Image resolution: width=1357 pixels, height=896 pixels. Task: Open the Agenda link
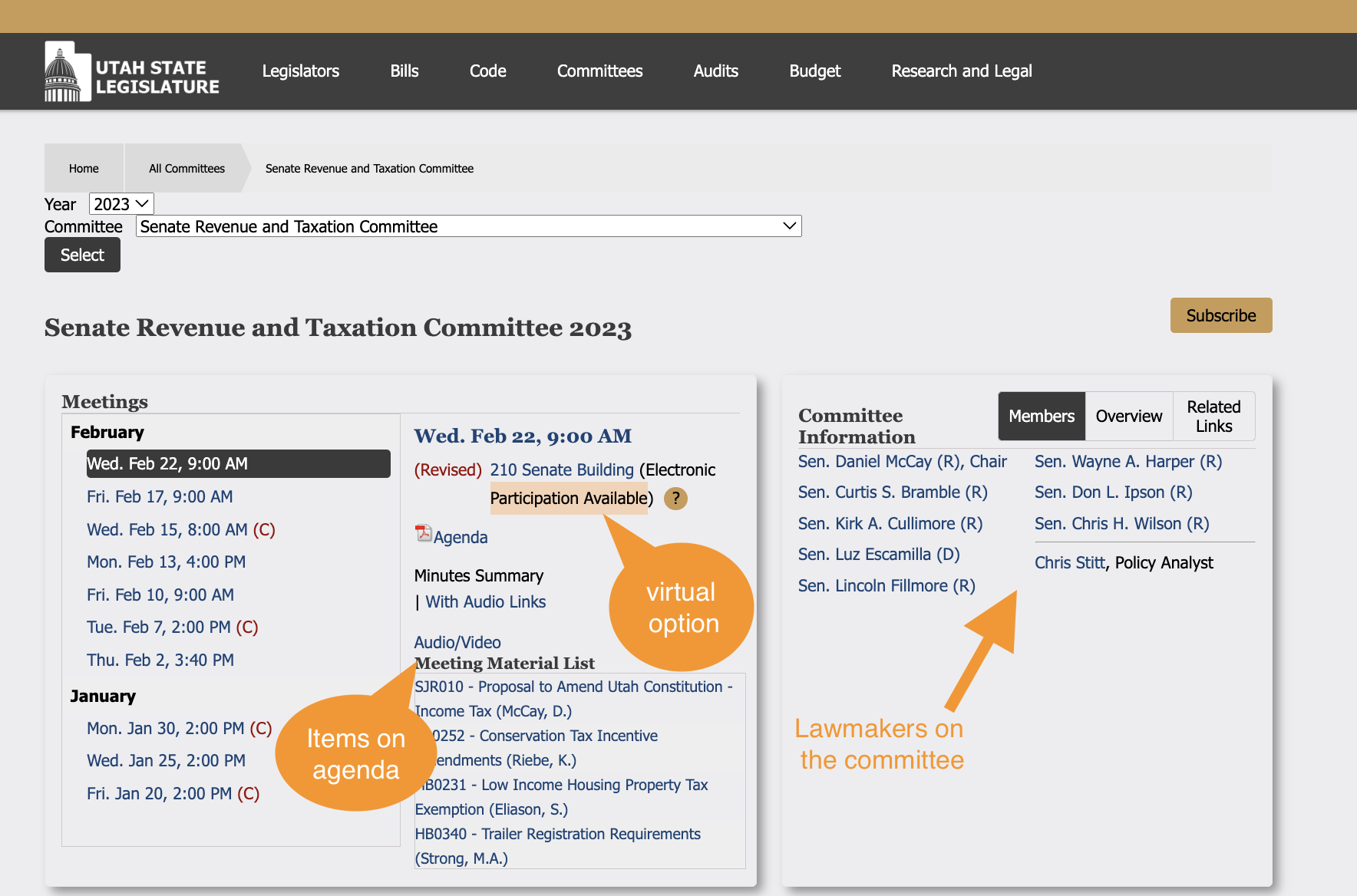(x=461, y=538)
